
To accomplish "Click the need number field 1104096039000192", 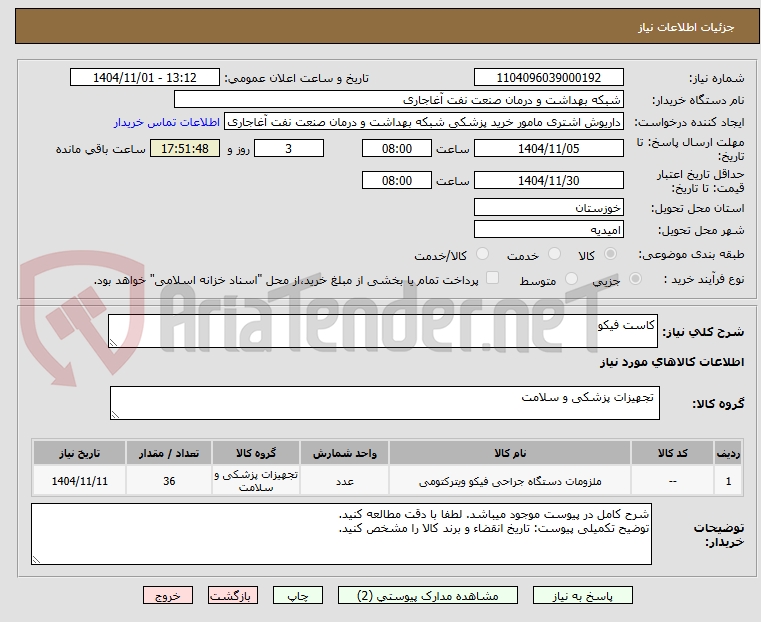I will tap(548, 77).
